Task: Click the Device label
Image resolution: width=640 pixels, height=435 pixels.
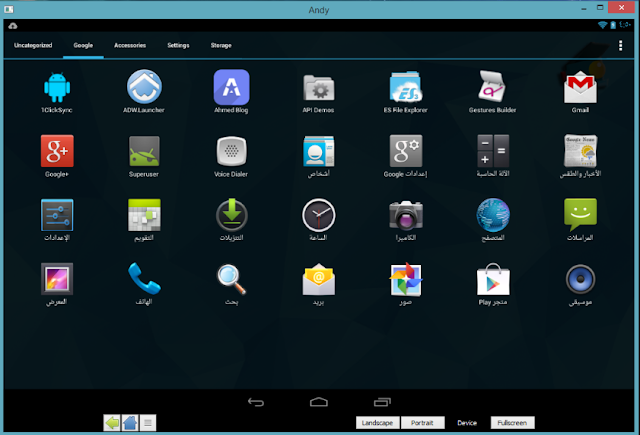Action: pyautogui.click(x=467, y=423)
